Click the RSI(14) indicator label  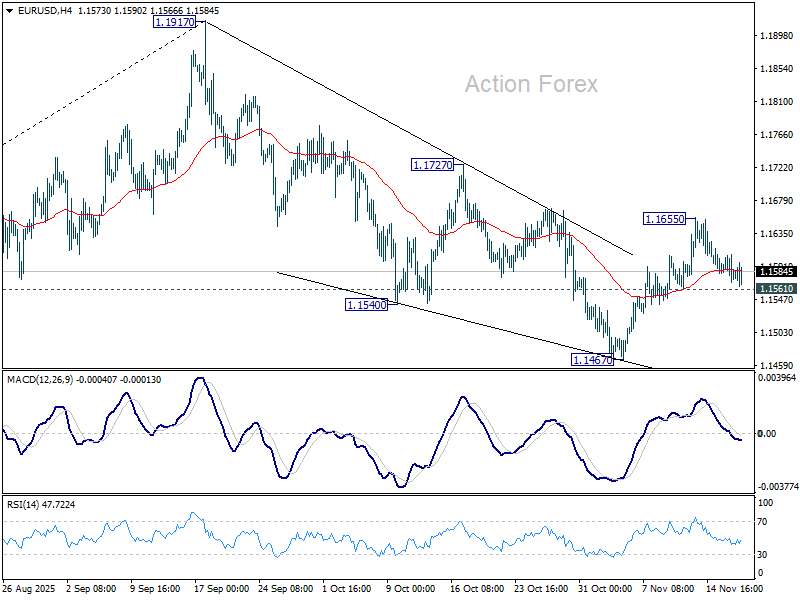[24, 504]
